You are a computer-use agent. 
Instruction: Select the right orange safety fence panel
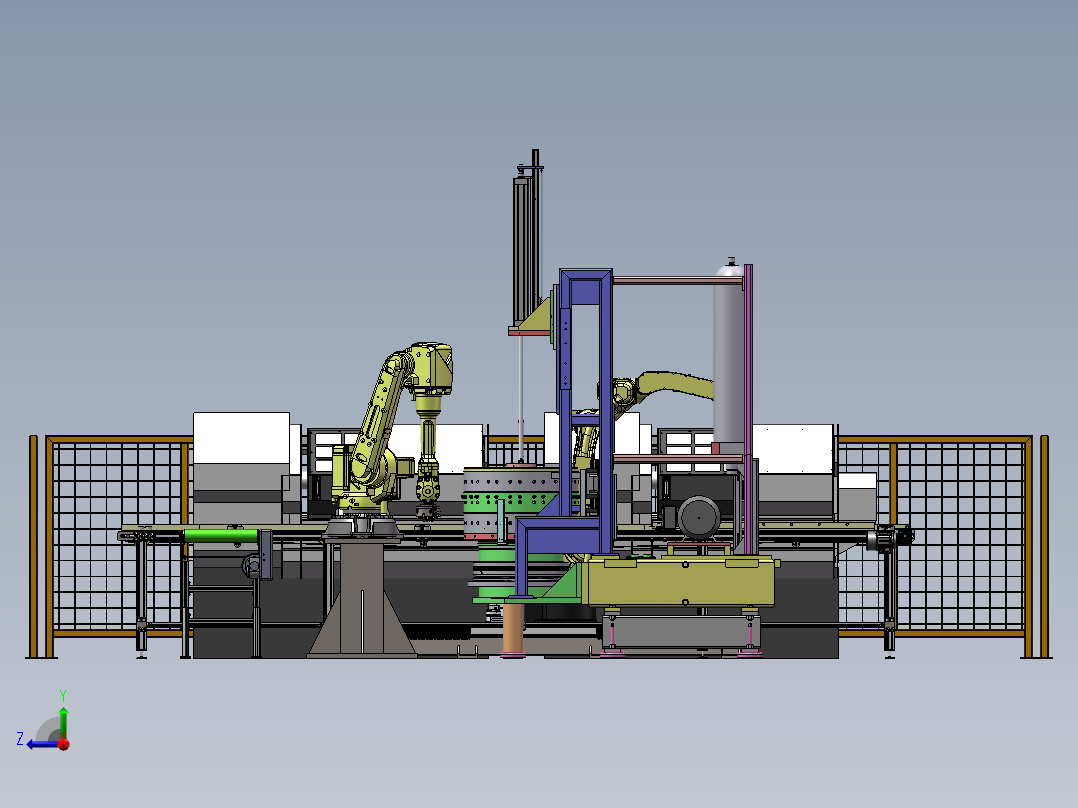935,536
